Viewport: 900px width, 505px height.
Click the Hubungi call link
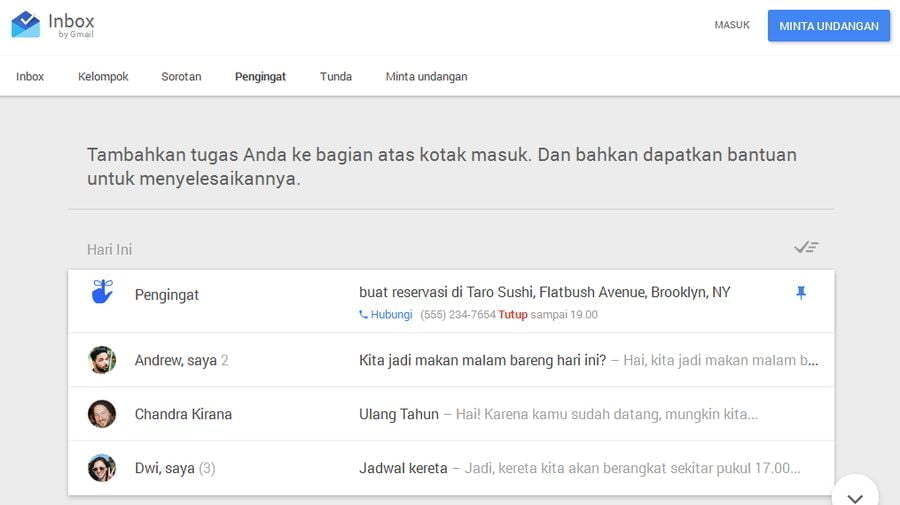pos(391,314)
